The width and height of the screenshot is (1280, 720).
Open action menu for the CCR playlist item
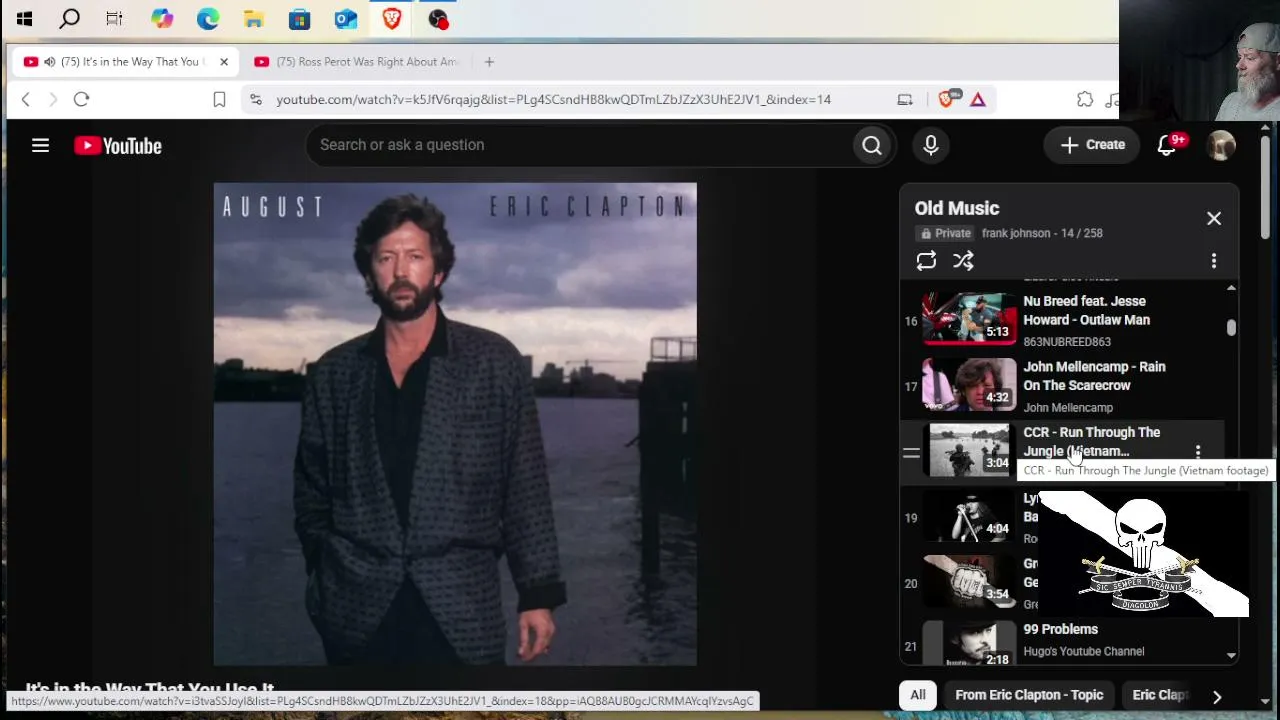pyautogui.click(x=1198, y=453)
